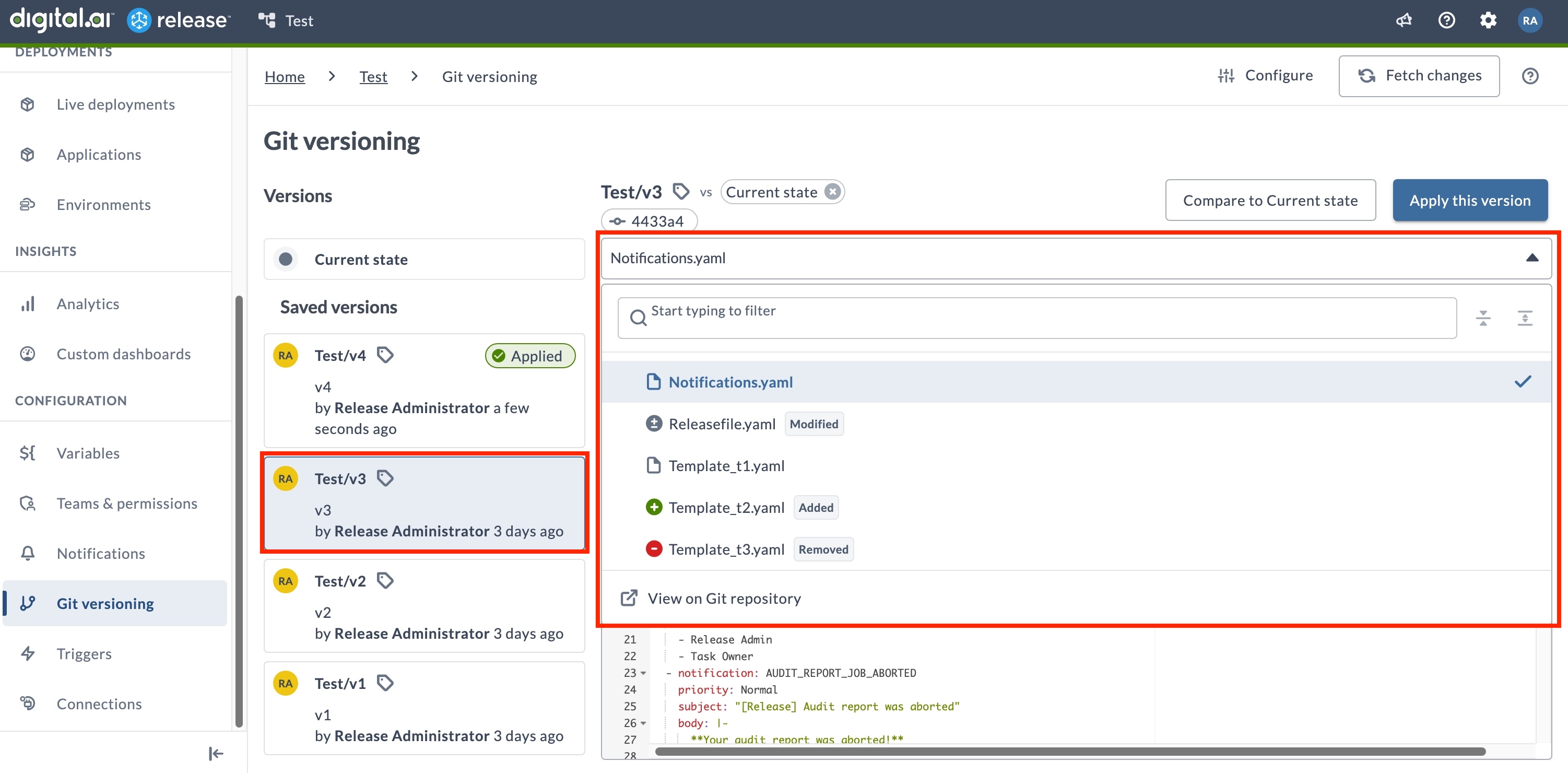Remove the Current state comparison chip
1568x773 pixels.
pos(832,192)
